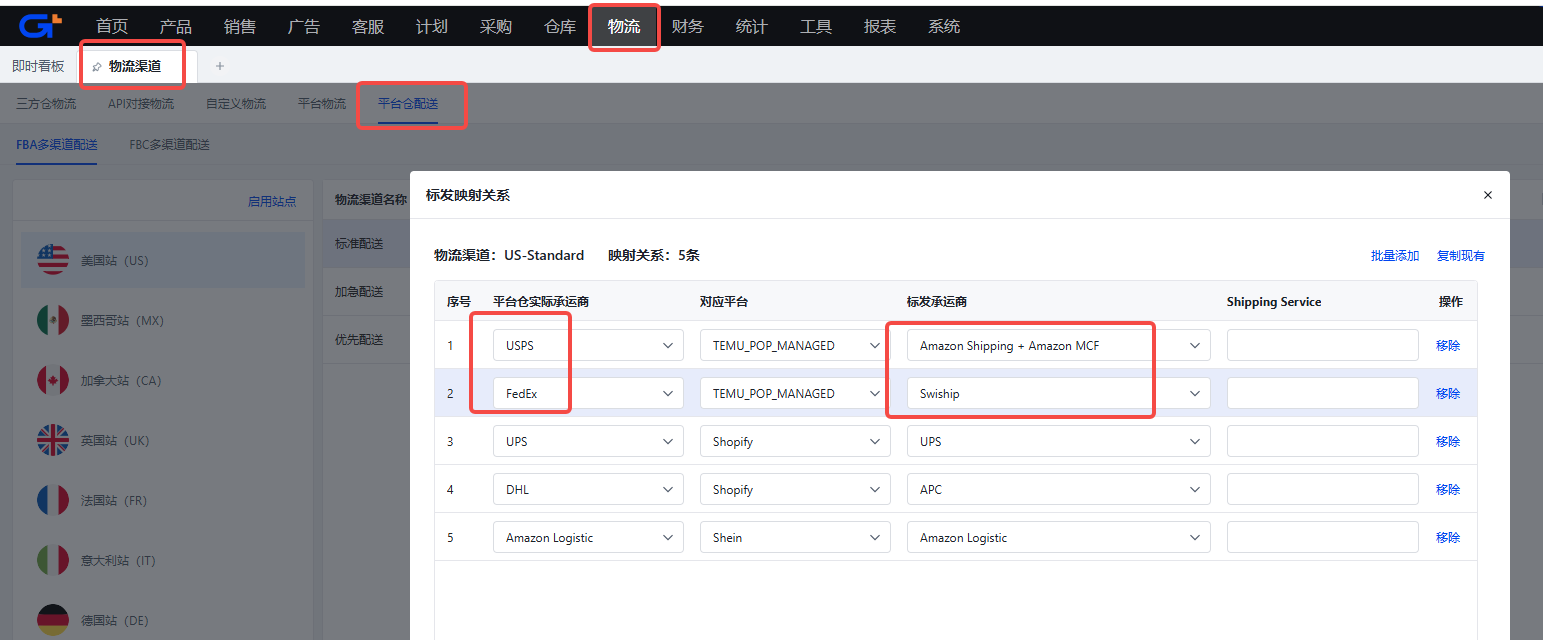
Task: Click 移除 for the USPS row
Action: [1448, 345]
